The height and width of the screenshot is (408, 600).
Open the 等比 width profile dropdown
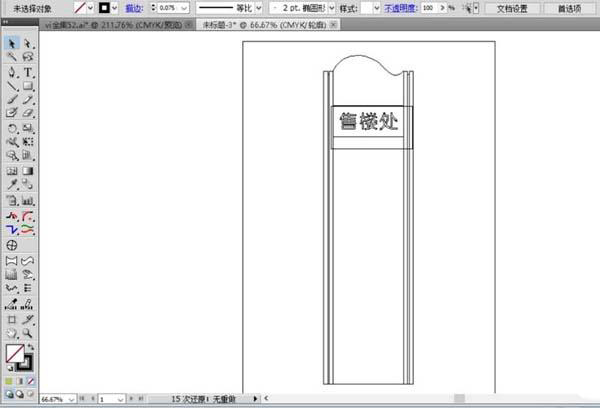pyautogui.click(x=259, y=8)
